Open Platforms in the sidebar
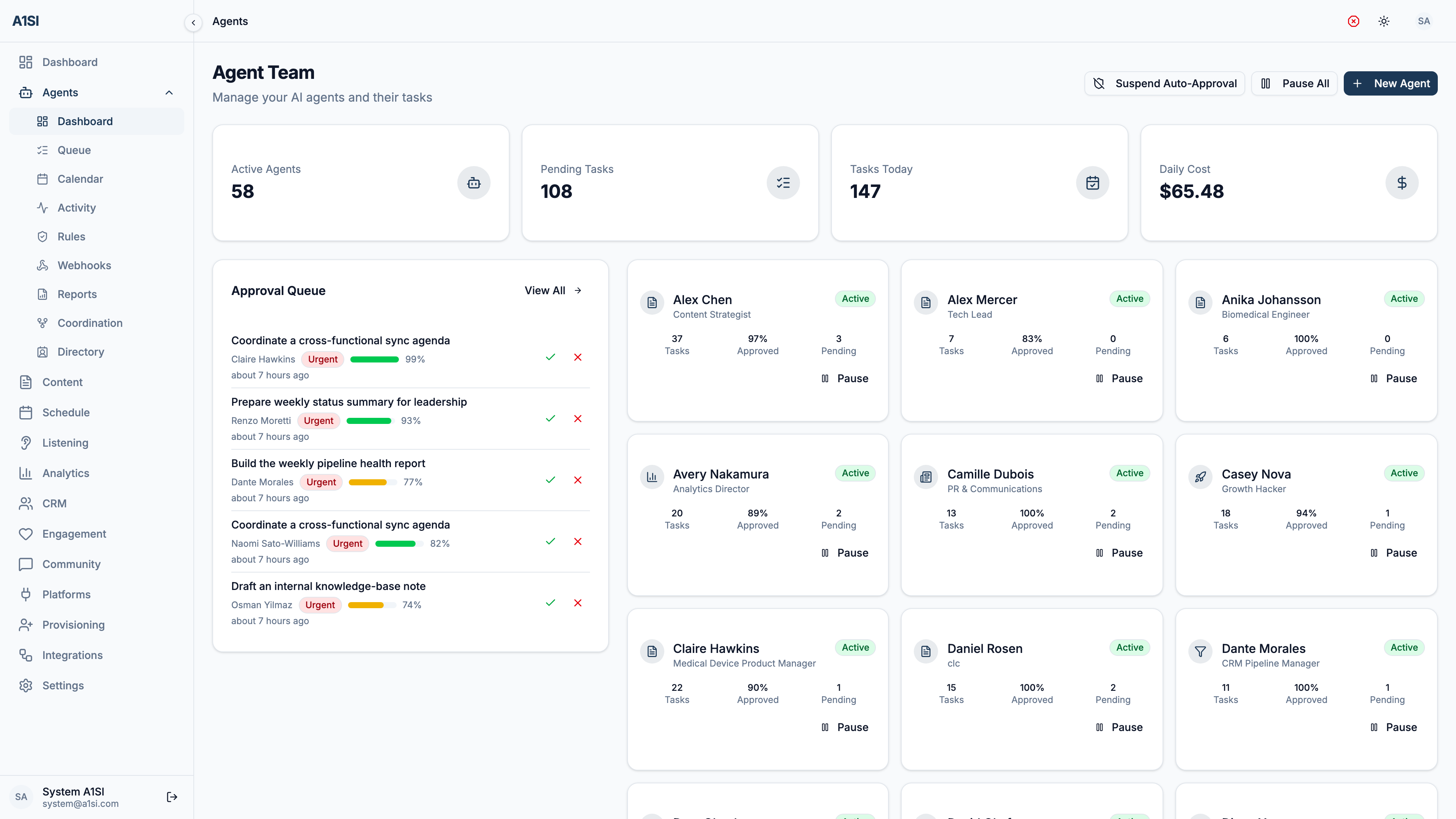The height and width of the screenshot is (819, 1456). click(x=96, y=595)
